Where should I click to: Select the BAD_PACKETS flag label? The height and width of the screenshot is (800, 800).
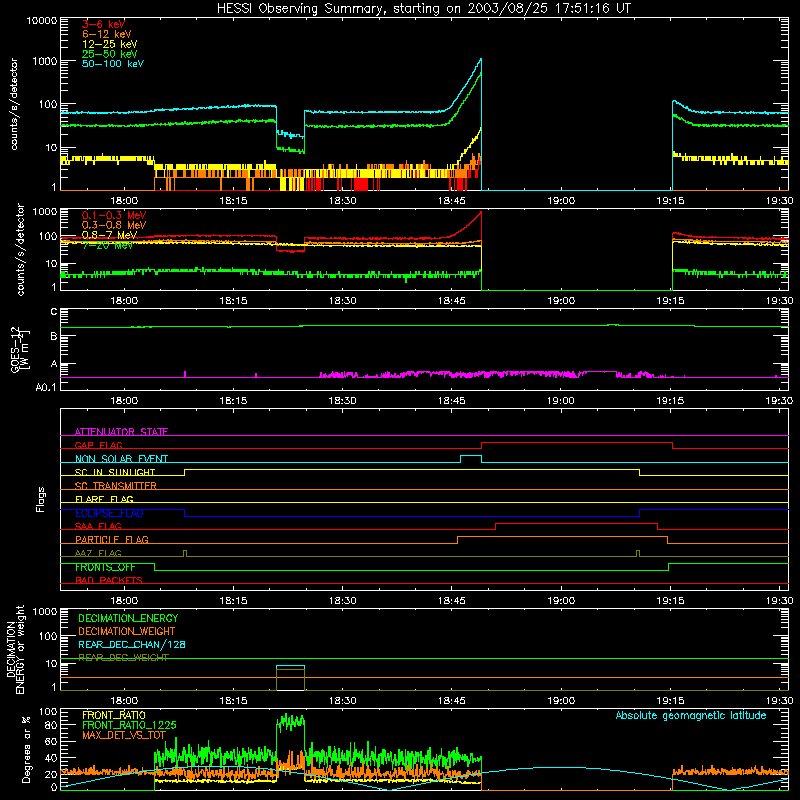(109, 580)
